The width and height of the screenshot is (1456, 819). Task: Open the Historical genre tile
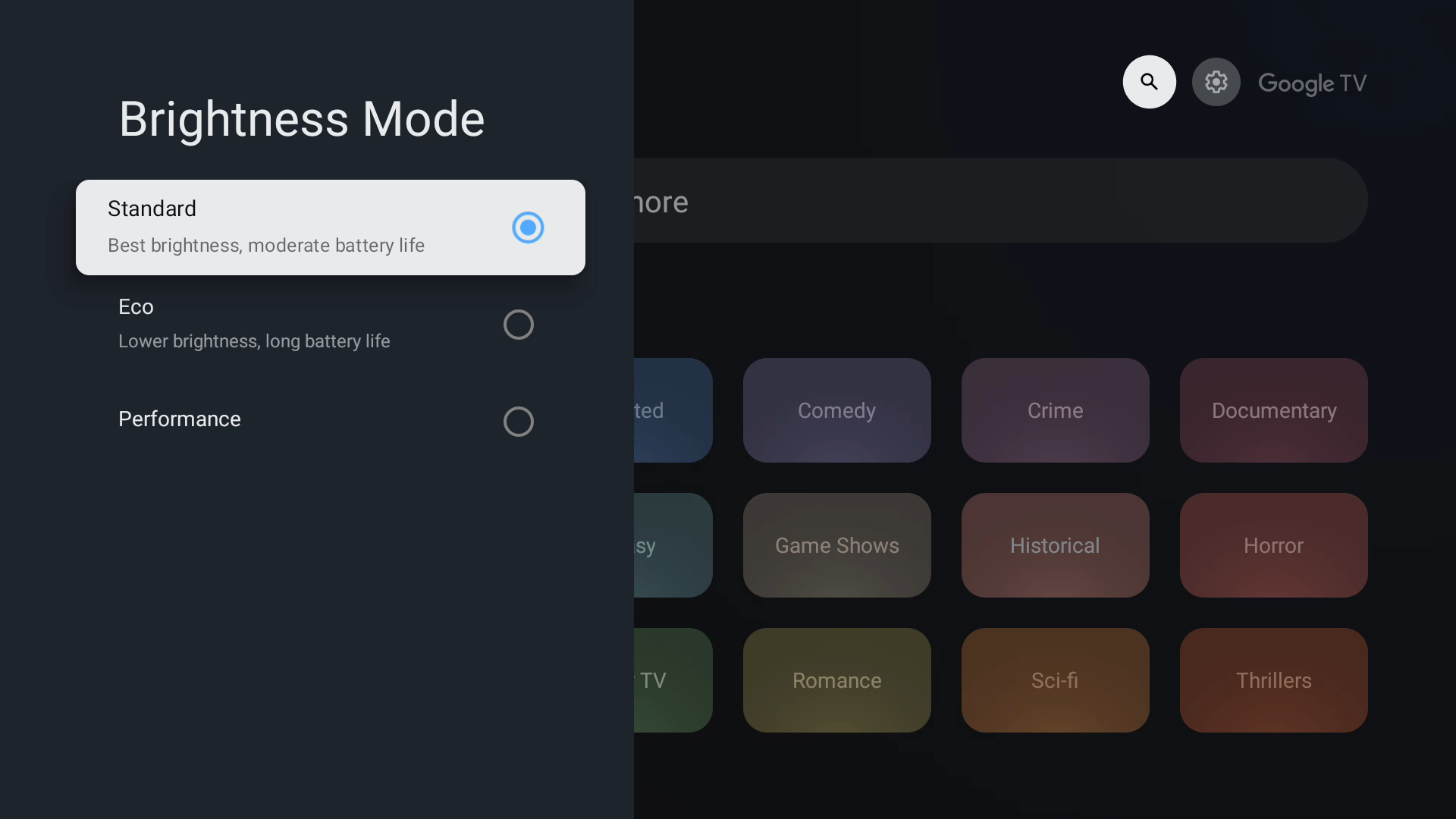1055,545
